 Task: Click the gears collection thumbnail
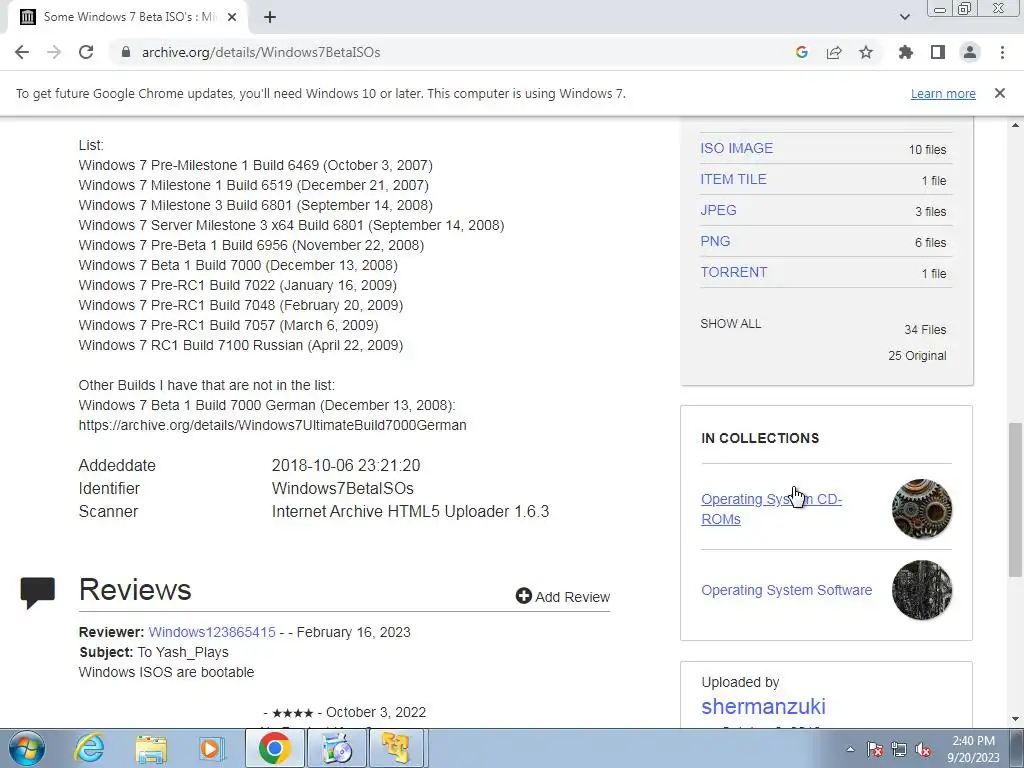(x=921, y=509)
